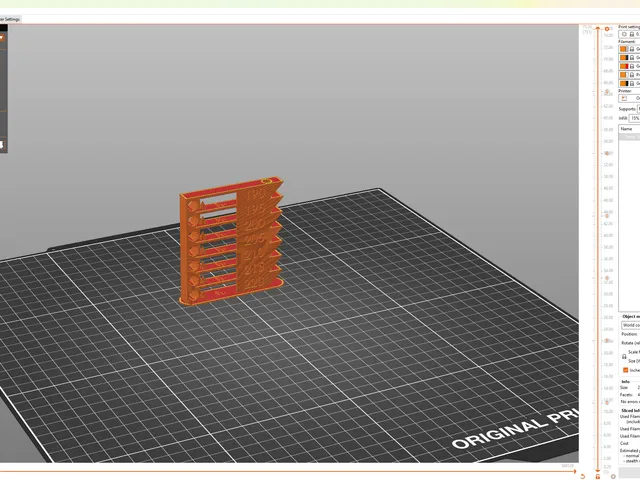This screenshot has width=640, height=480.
Task: Click the cog icon in Print settings preset
Action: [624, 34]
